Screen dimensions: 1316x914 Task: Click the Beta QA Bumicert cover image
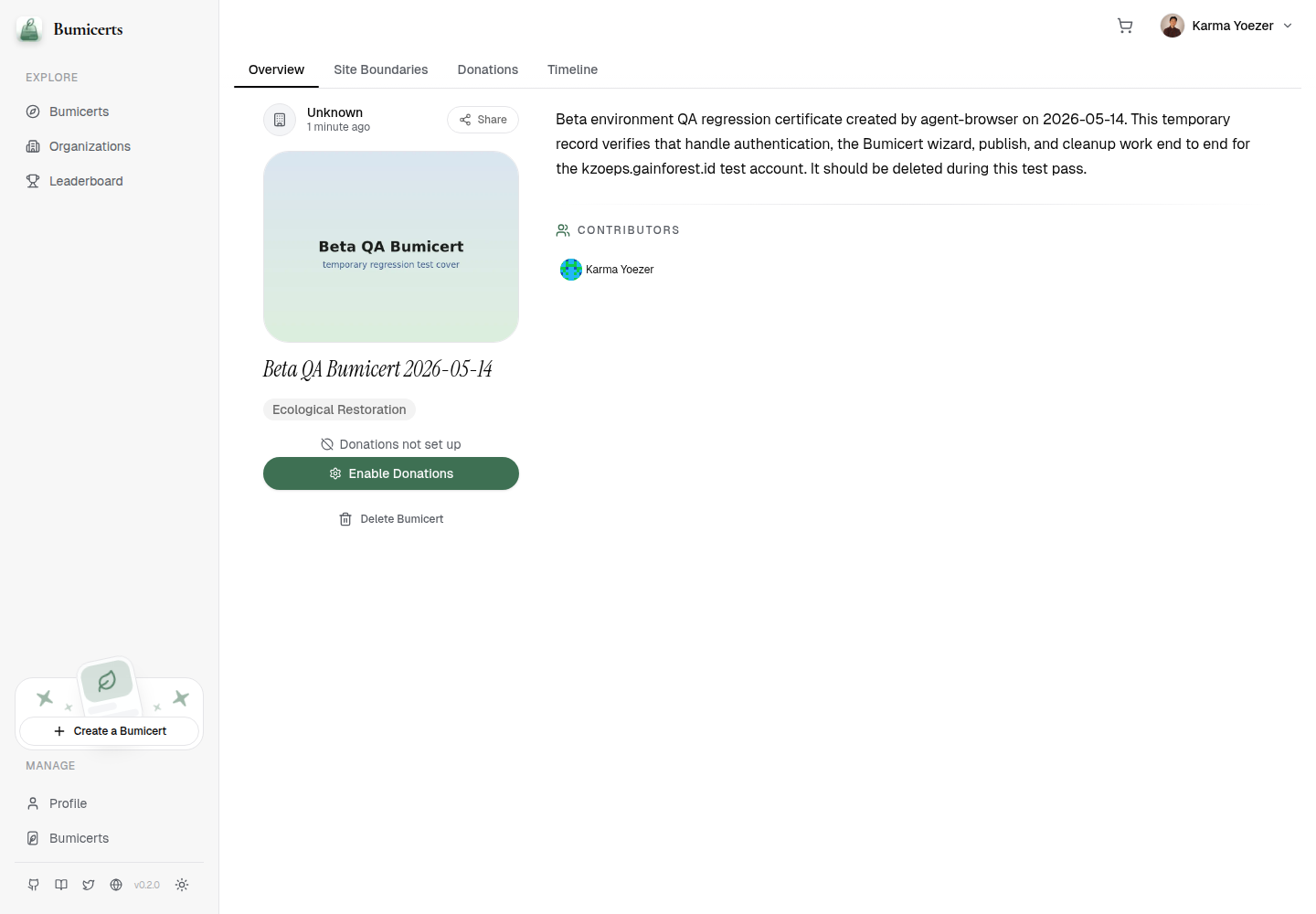point(391,247)
